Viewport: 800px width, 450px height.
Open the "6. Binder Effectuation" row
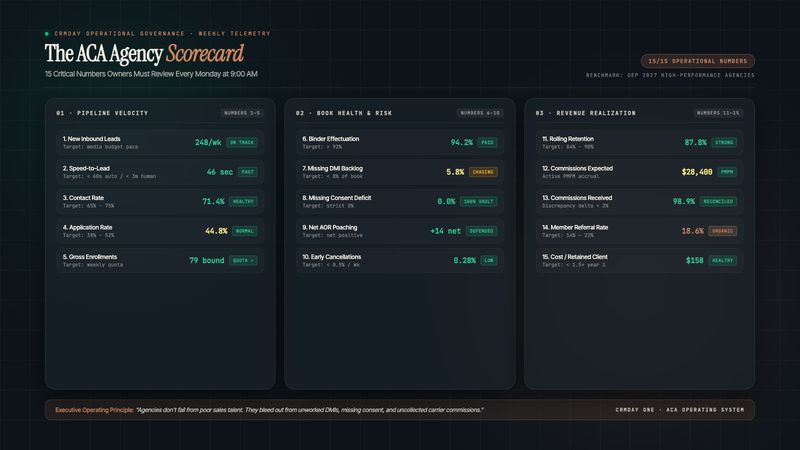coord(399,142)
